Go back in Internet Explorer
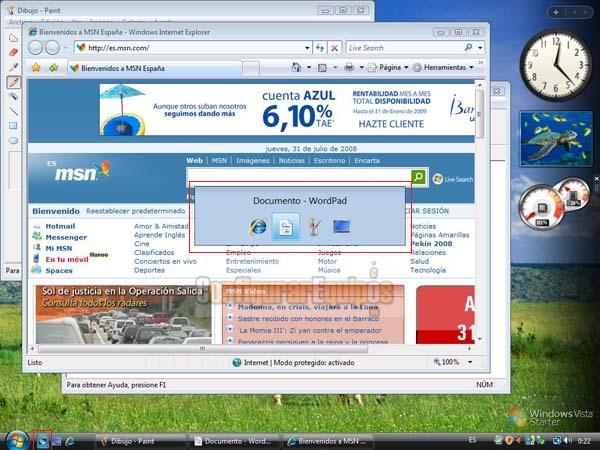Viewport: 600px width, 450px height. point(35,48)
